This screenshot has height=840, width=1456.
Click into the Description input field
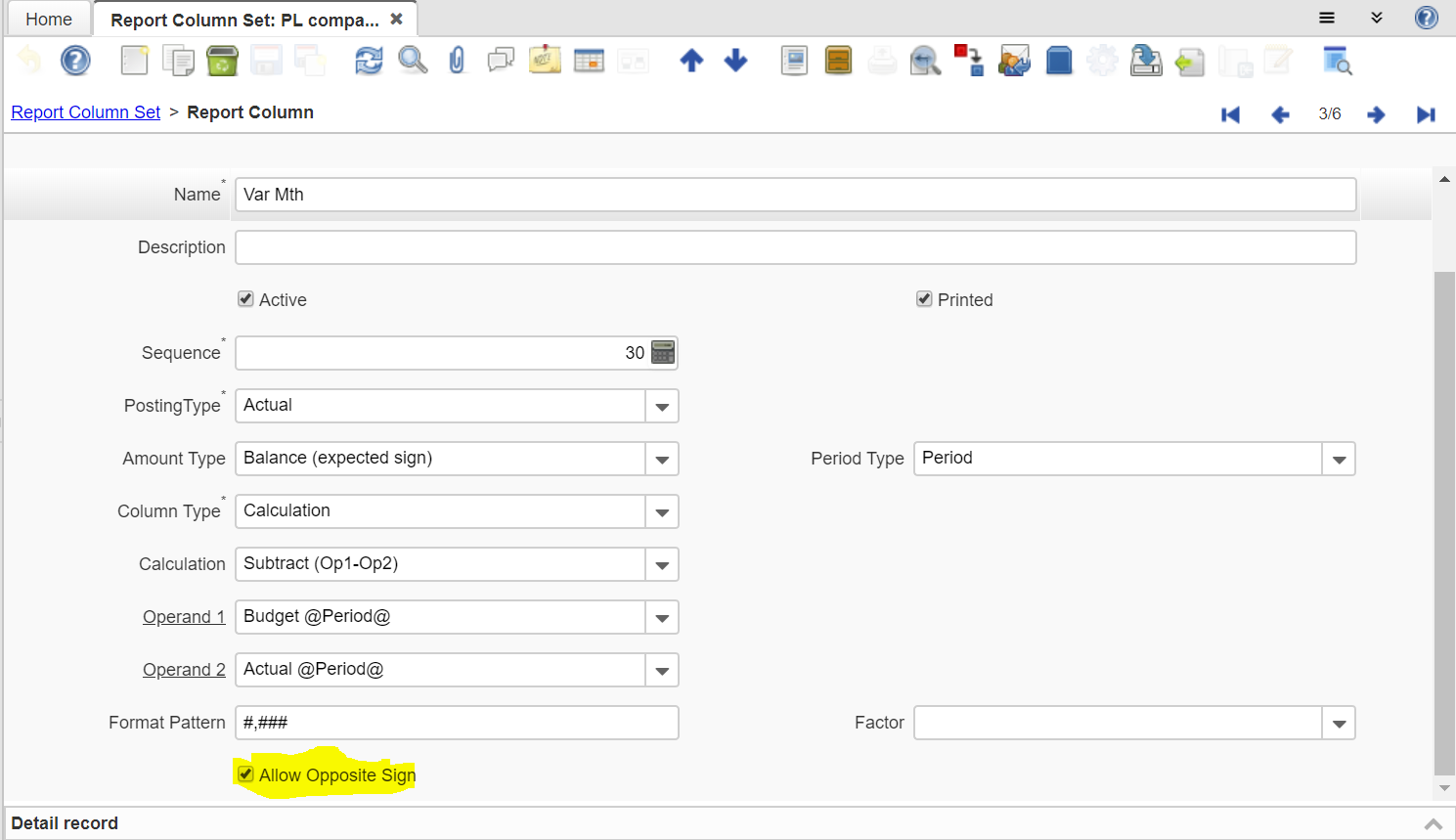(795, 247)
